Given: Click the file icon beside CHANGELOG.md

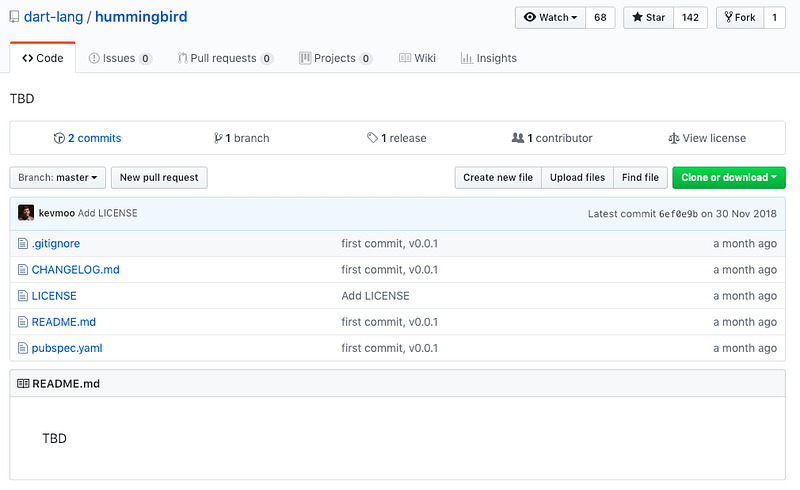Looking at the screenshot, I should click(23, 270).
